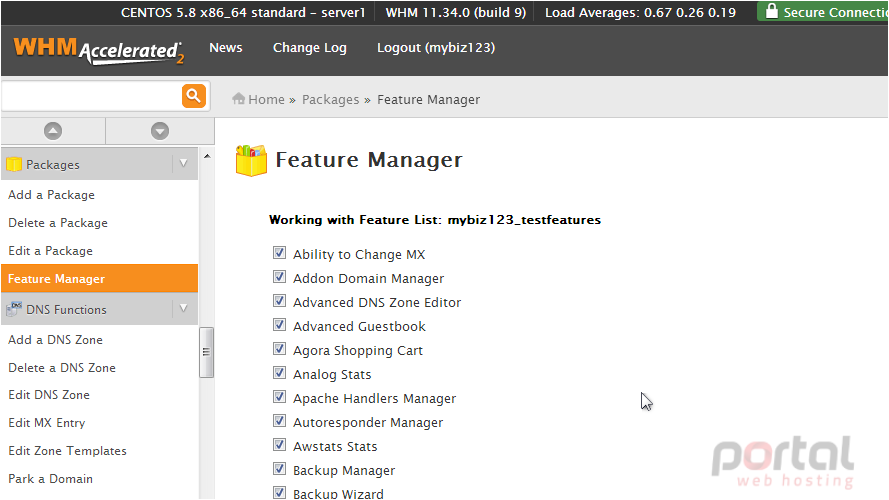Screen dimensions: 889x500
Task: Open Add a DNS Zone
Action: point(56,340)
